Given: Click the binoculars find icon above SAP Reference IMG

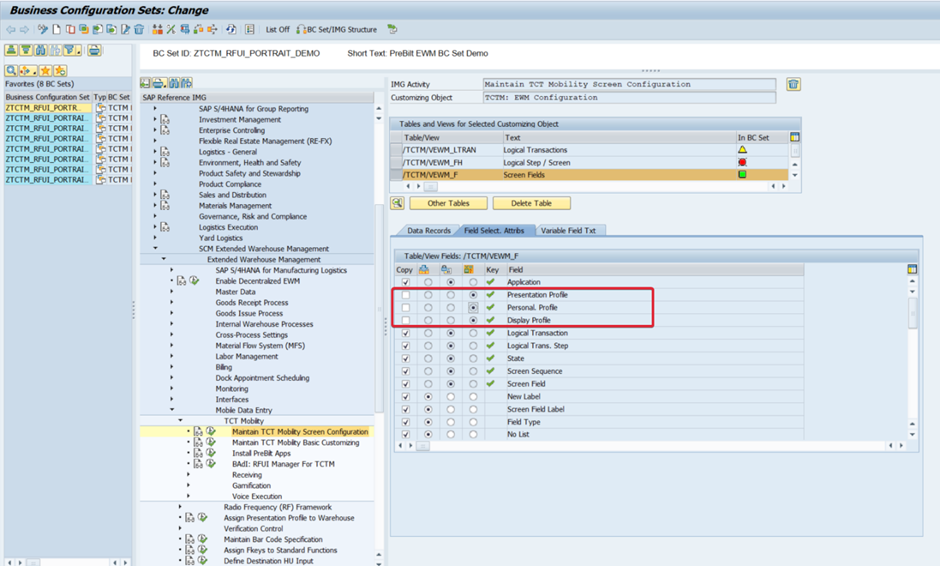Looking at the screenshot, I should (173, 83).
